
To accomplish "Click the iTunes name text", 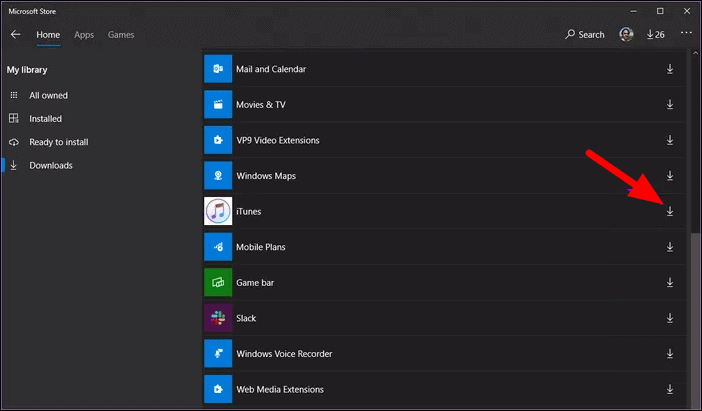I will (x=248, y=211).
